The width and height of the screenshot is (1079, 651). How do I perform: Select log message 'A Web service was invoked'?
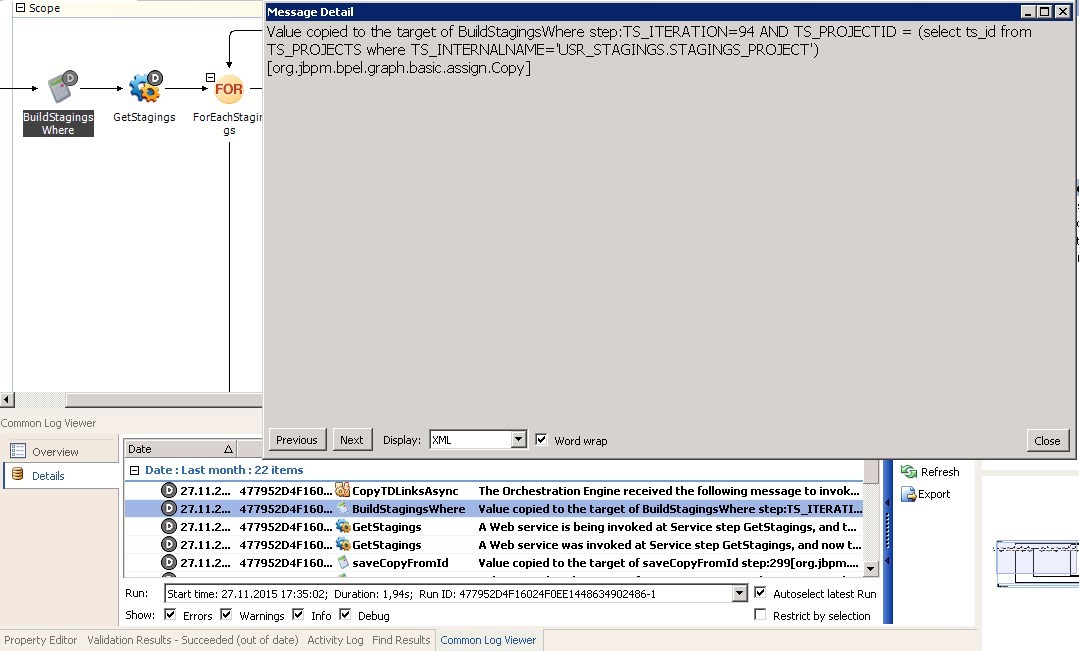click(670, 544)
